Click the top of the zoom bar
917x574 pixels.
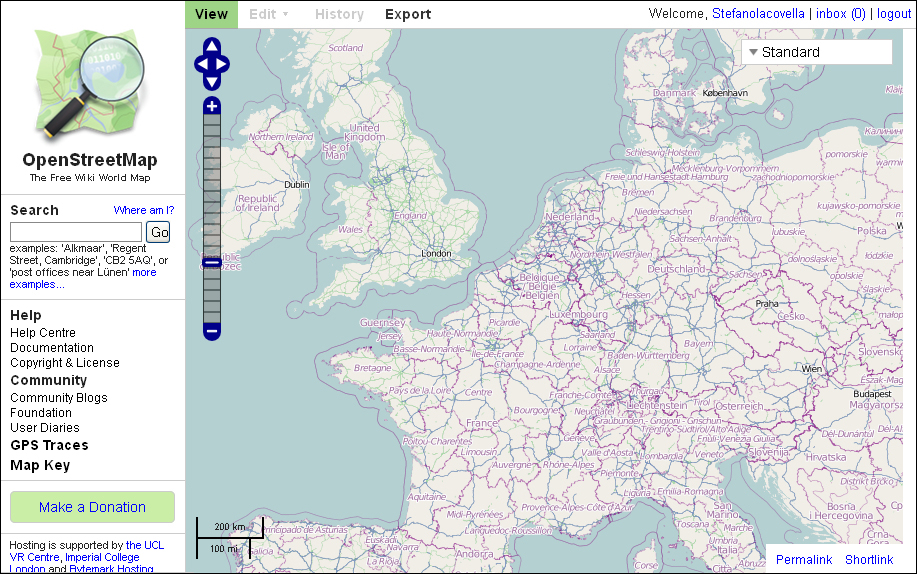click(x=212, y=119)
